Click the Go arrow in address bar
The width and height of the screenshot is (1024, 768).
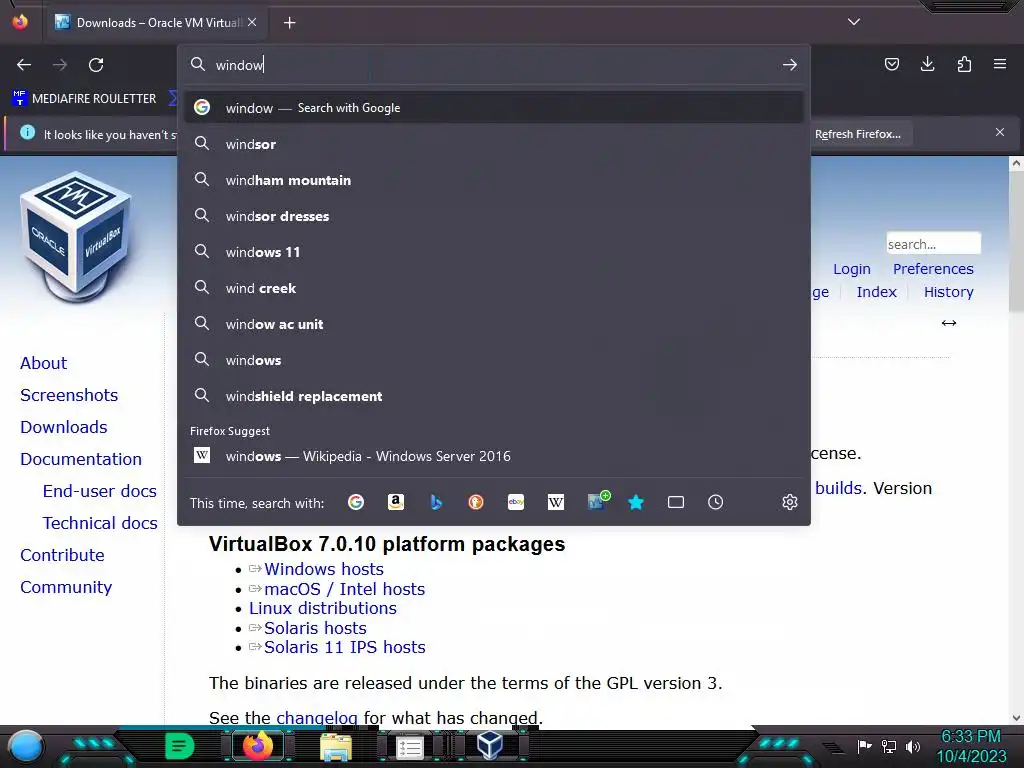coord(790,65)
